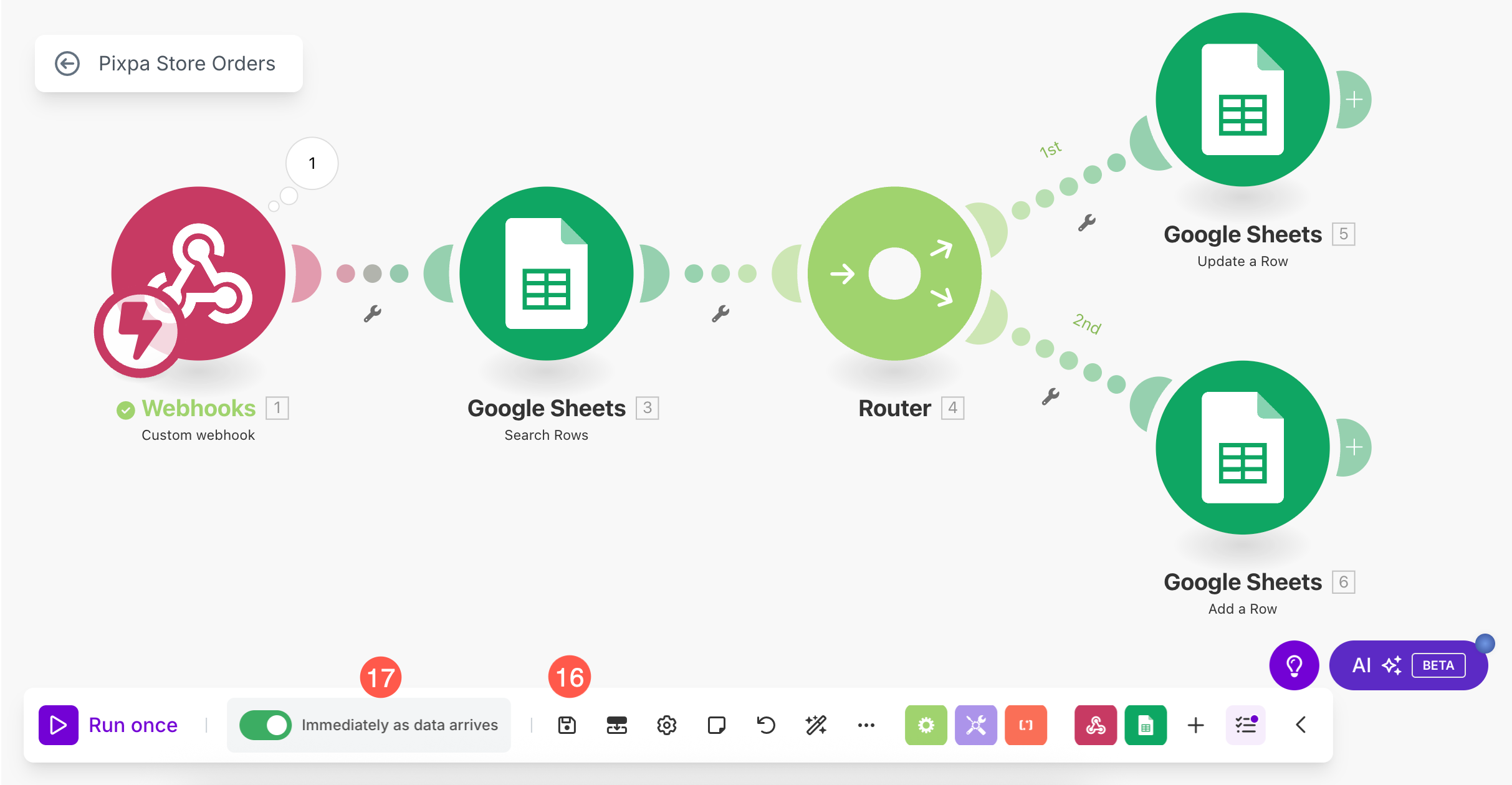Click the 1st route label
Screen dimensions: 1512x785
[1051, 150]
